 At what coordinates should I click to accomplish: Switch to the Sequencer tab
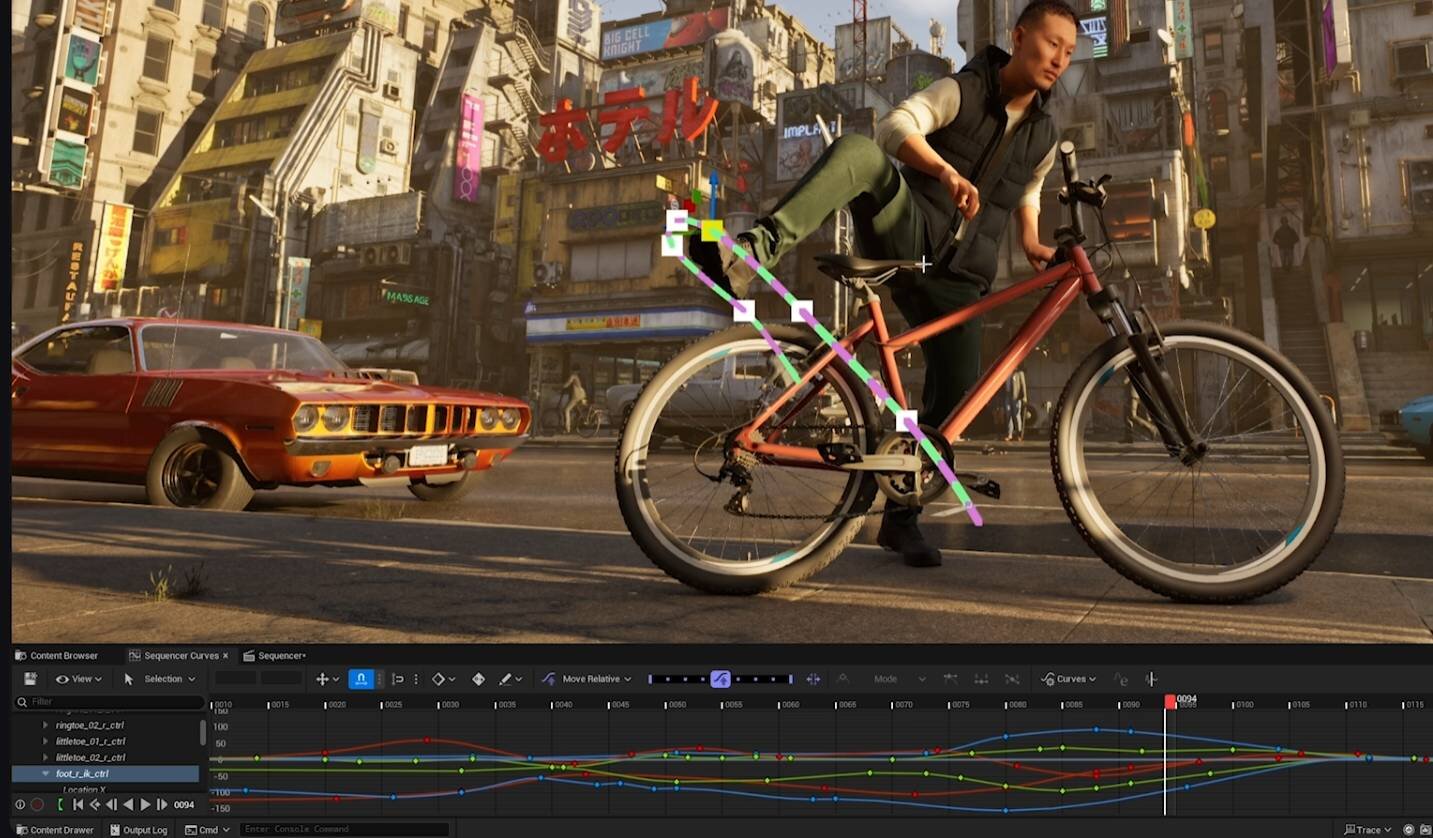(275, 656)
